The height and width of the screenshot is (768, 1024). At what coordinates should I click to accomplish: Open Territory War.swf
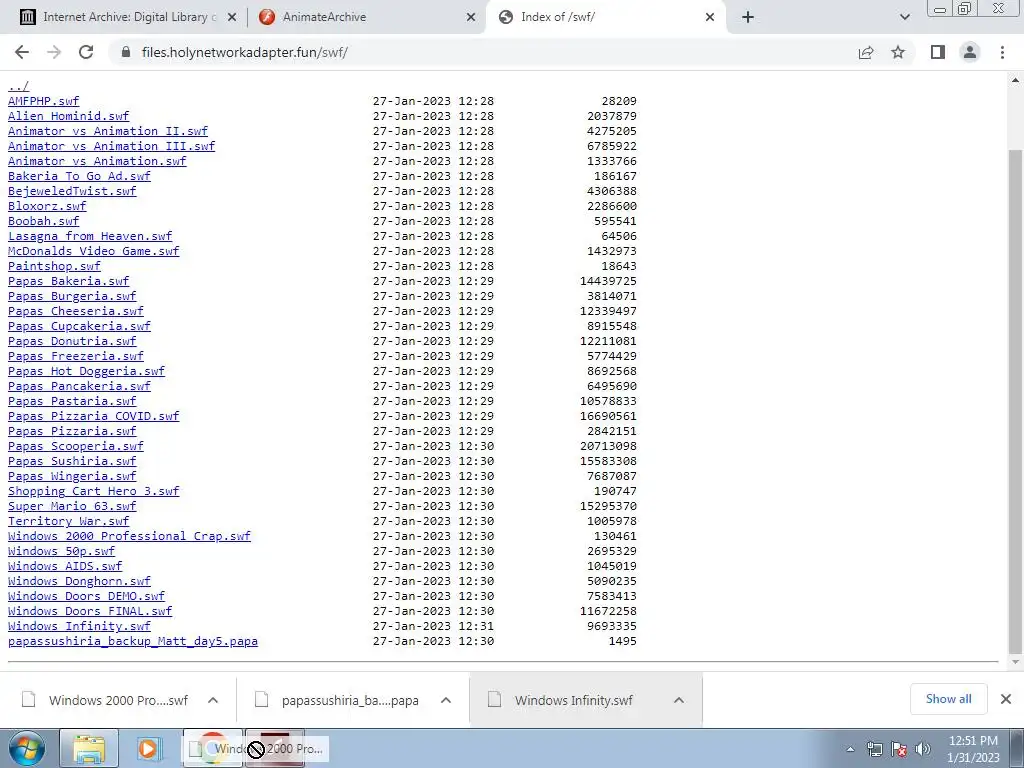[69, 522]
